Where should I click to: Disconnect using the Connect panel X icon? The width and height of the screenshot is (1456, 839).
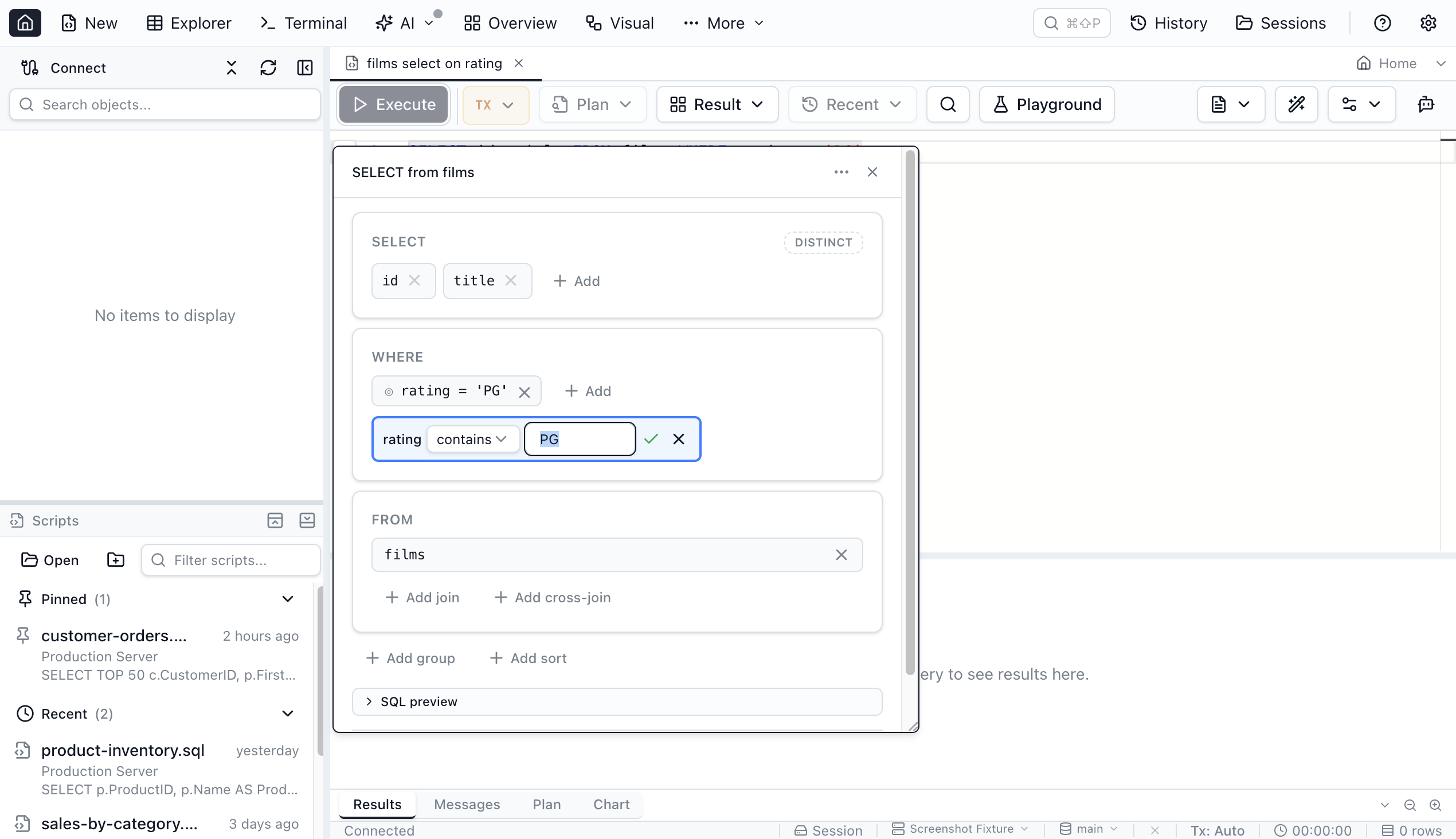(231, 68)
